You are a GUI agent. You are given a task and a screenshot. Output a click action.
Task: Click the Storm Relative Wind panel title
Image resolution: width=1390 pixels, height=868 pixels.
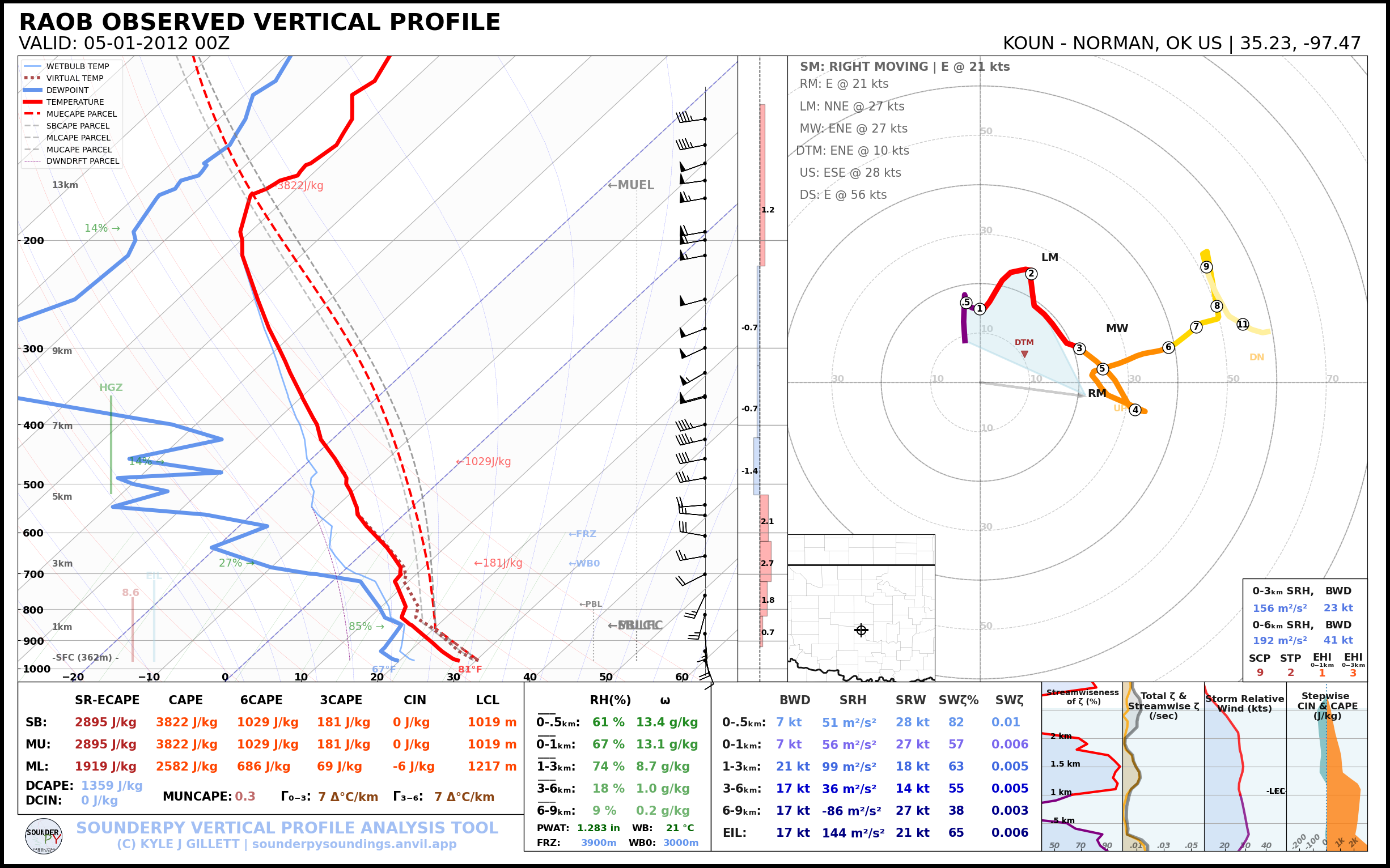(x=1244, y=703)
